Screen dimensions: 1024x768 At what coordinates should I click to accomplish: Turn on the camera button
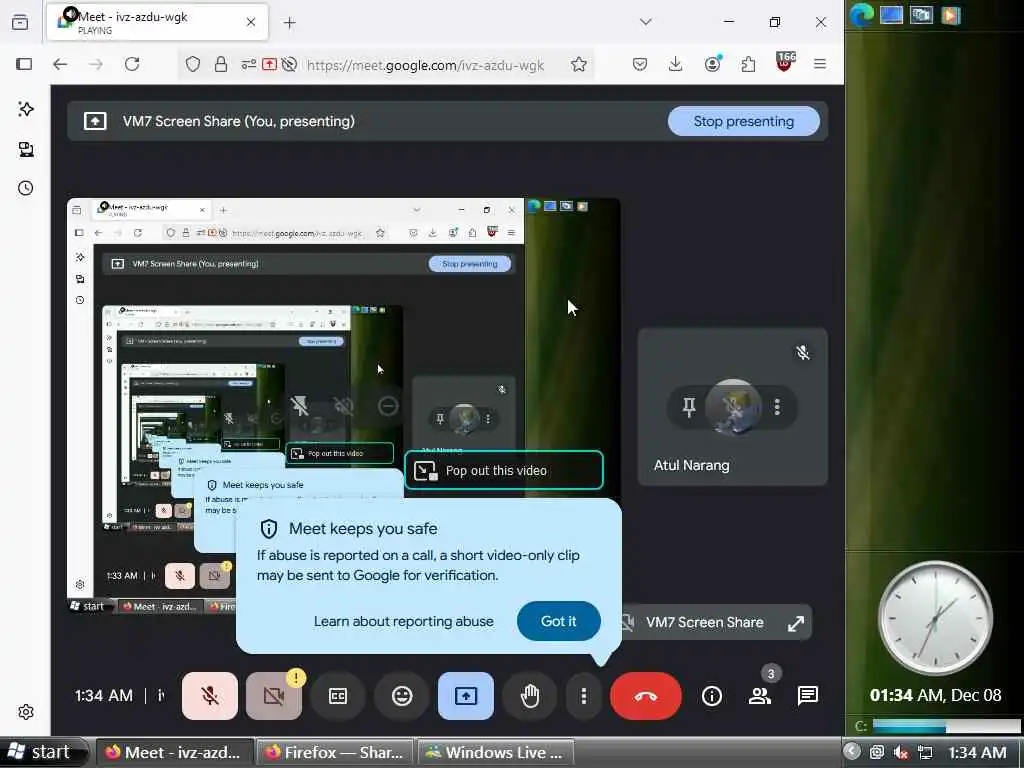(x=274, y=696)
